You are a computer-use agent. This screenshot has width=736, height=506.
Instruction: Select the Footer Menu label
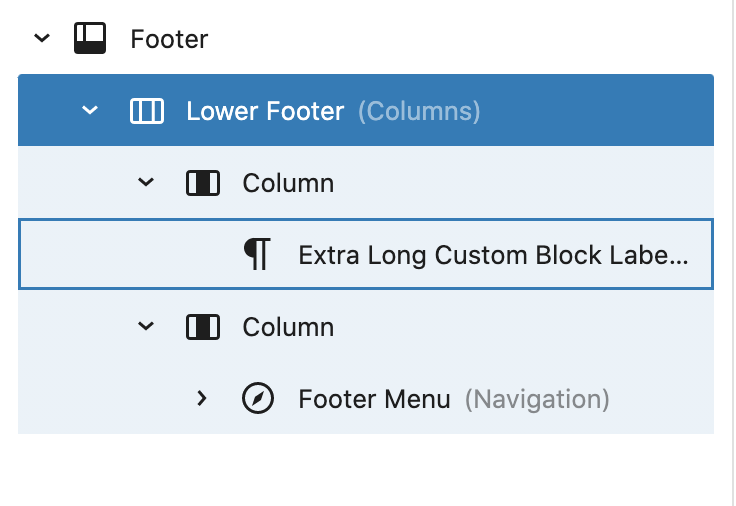point(374,399)
